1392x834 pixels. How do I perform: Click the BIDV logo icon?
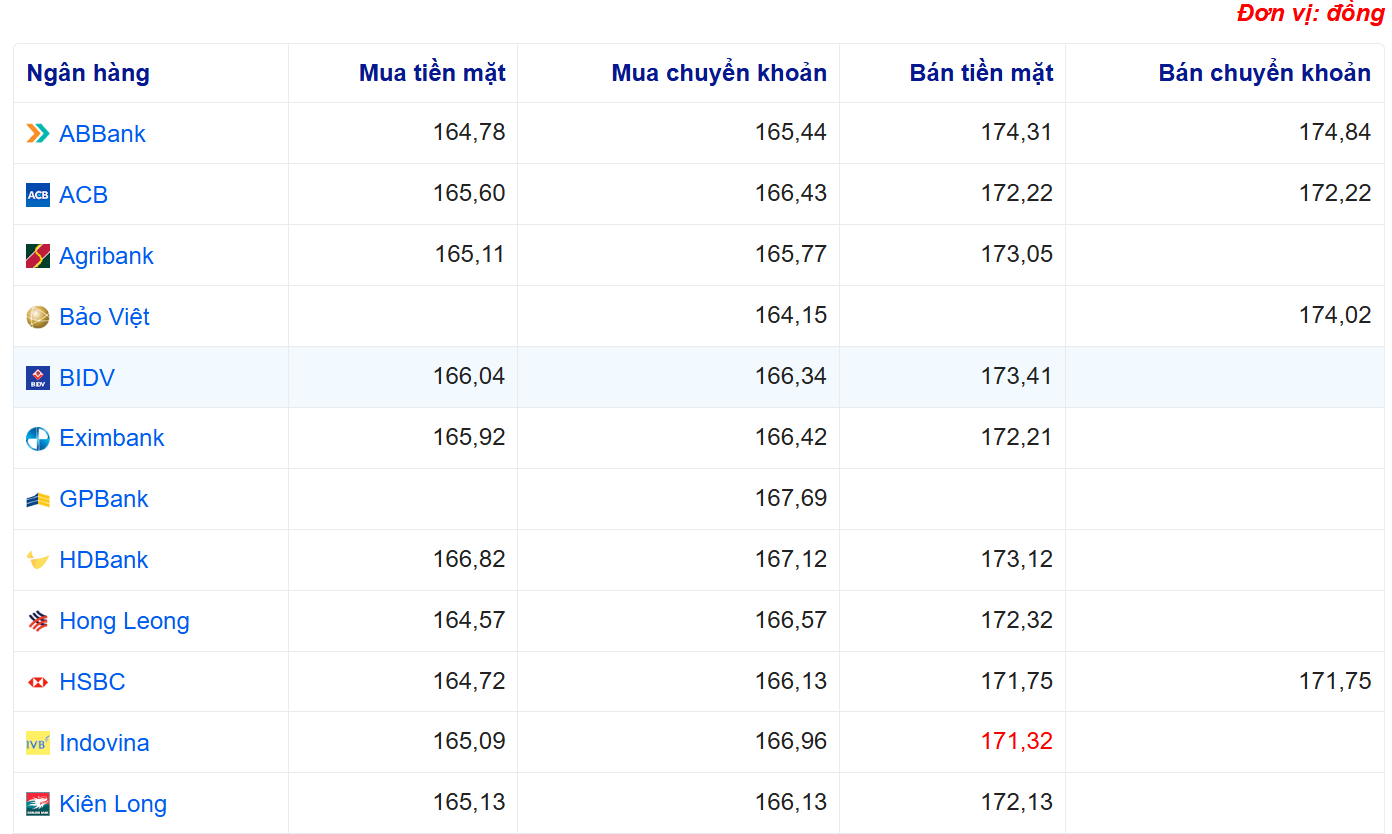tap(38, 378)
